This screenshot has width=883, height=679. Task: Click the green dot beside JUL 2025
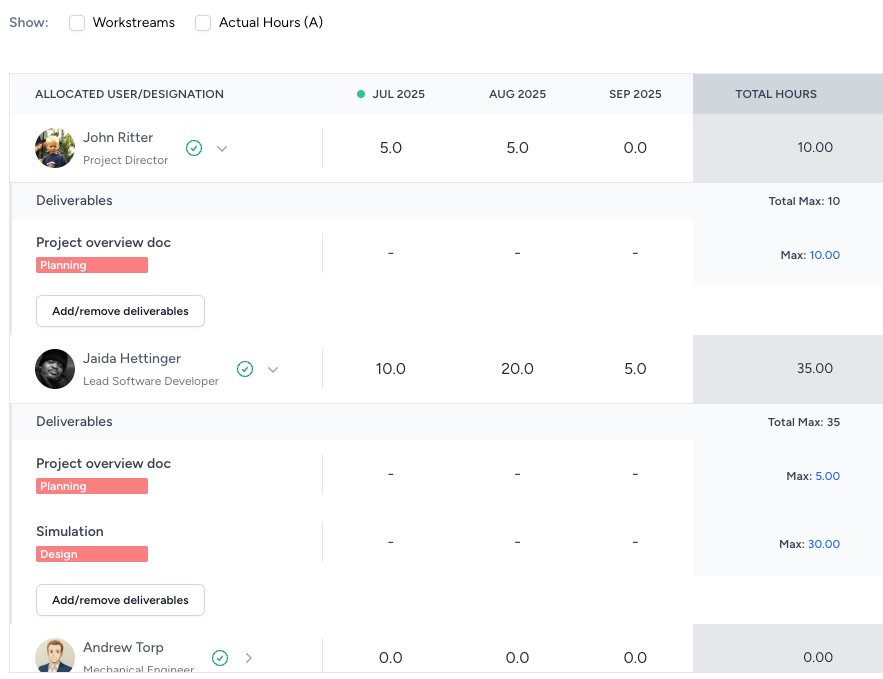[361, 94]
